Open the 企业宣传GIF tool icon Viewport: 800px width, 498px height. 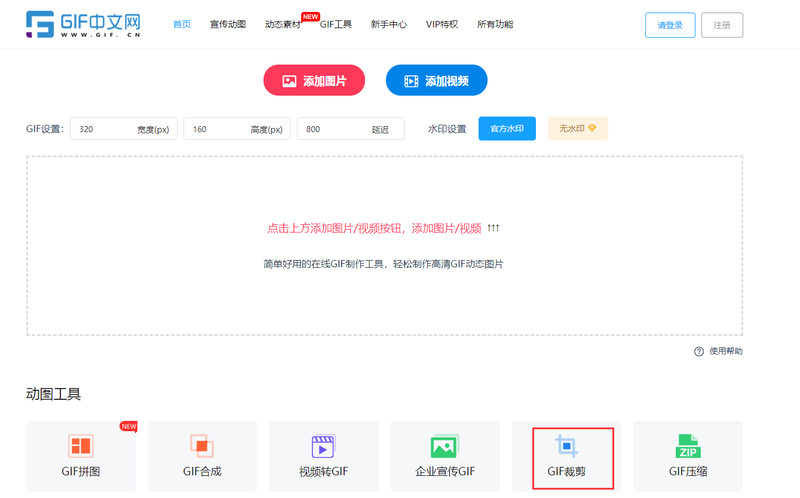click(445, 446)
